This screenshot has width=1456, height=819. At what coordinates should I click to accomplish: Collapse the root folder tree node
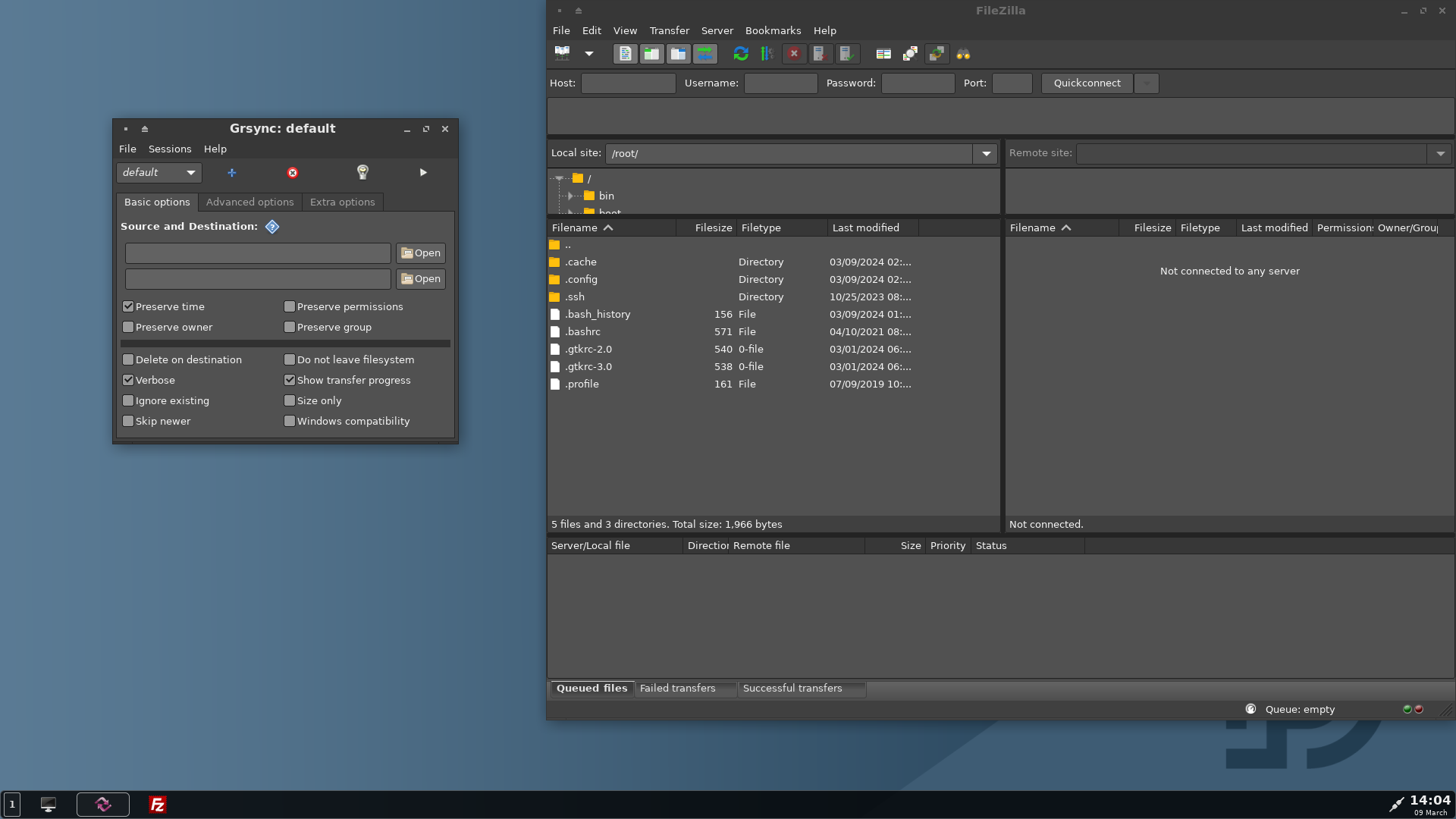click(560, 179)
